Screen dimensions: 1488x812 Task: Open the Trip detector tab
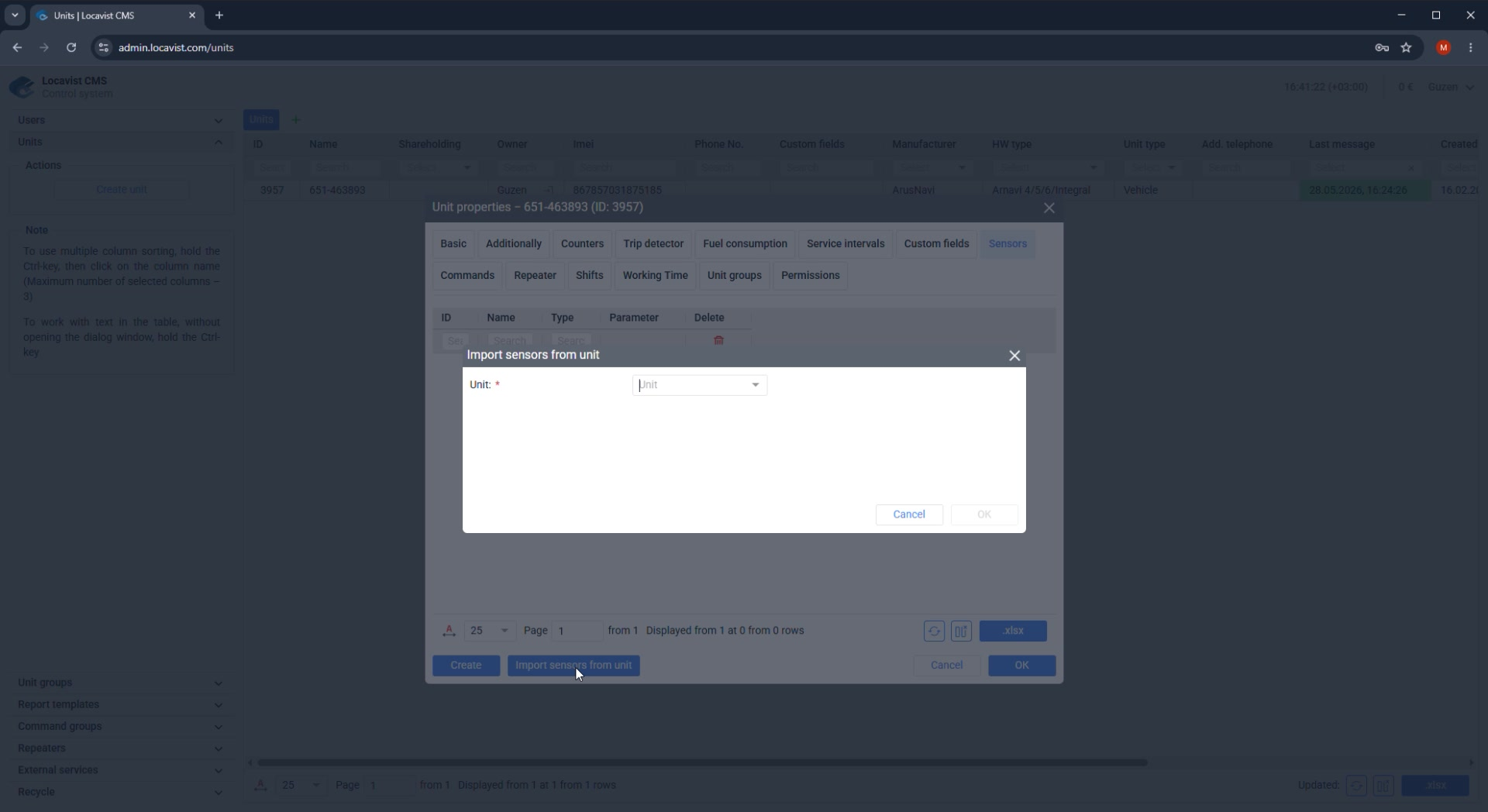point(653,244)
